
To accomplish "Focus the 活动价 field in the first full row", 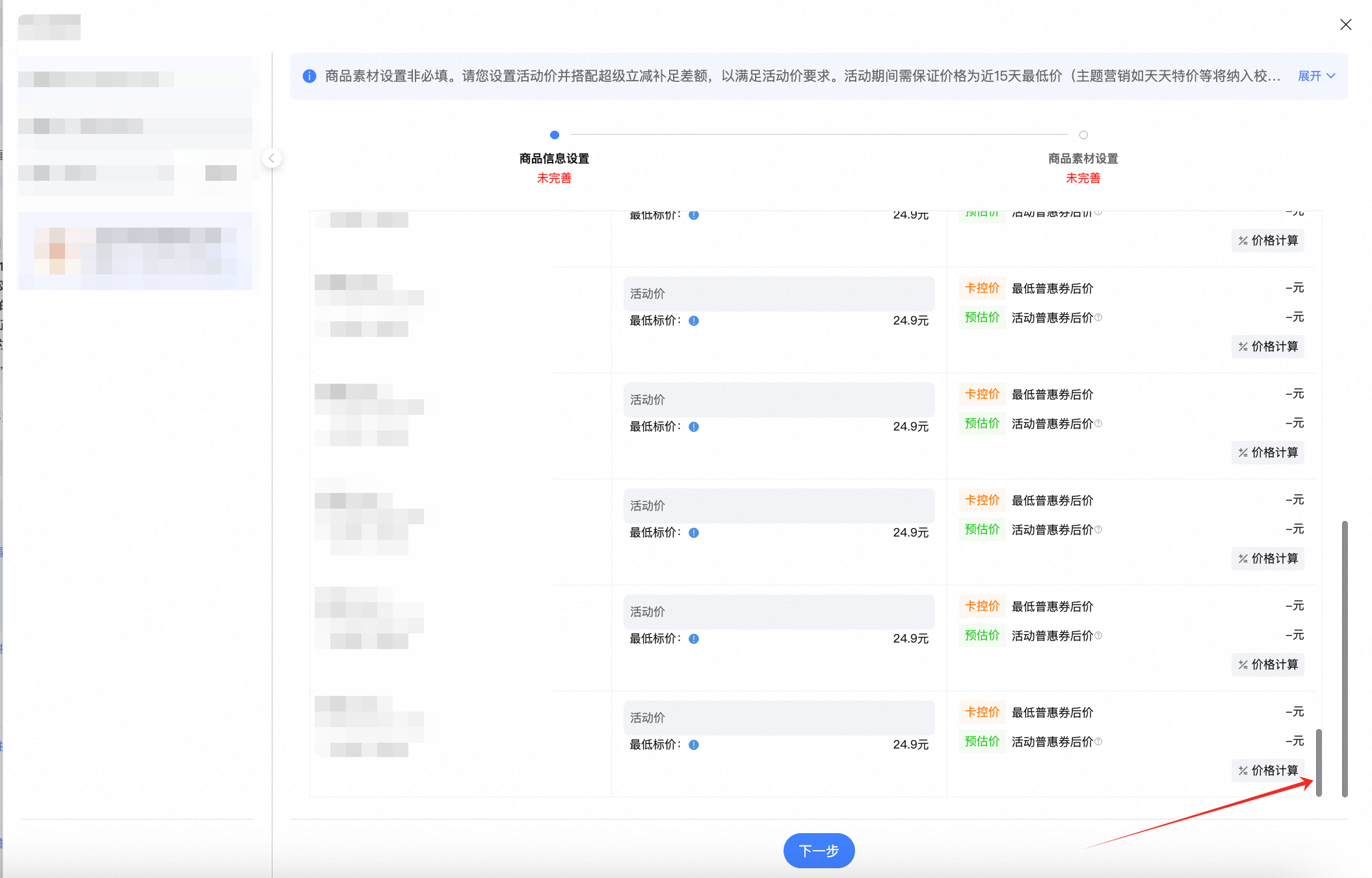I will pos(779,294).
